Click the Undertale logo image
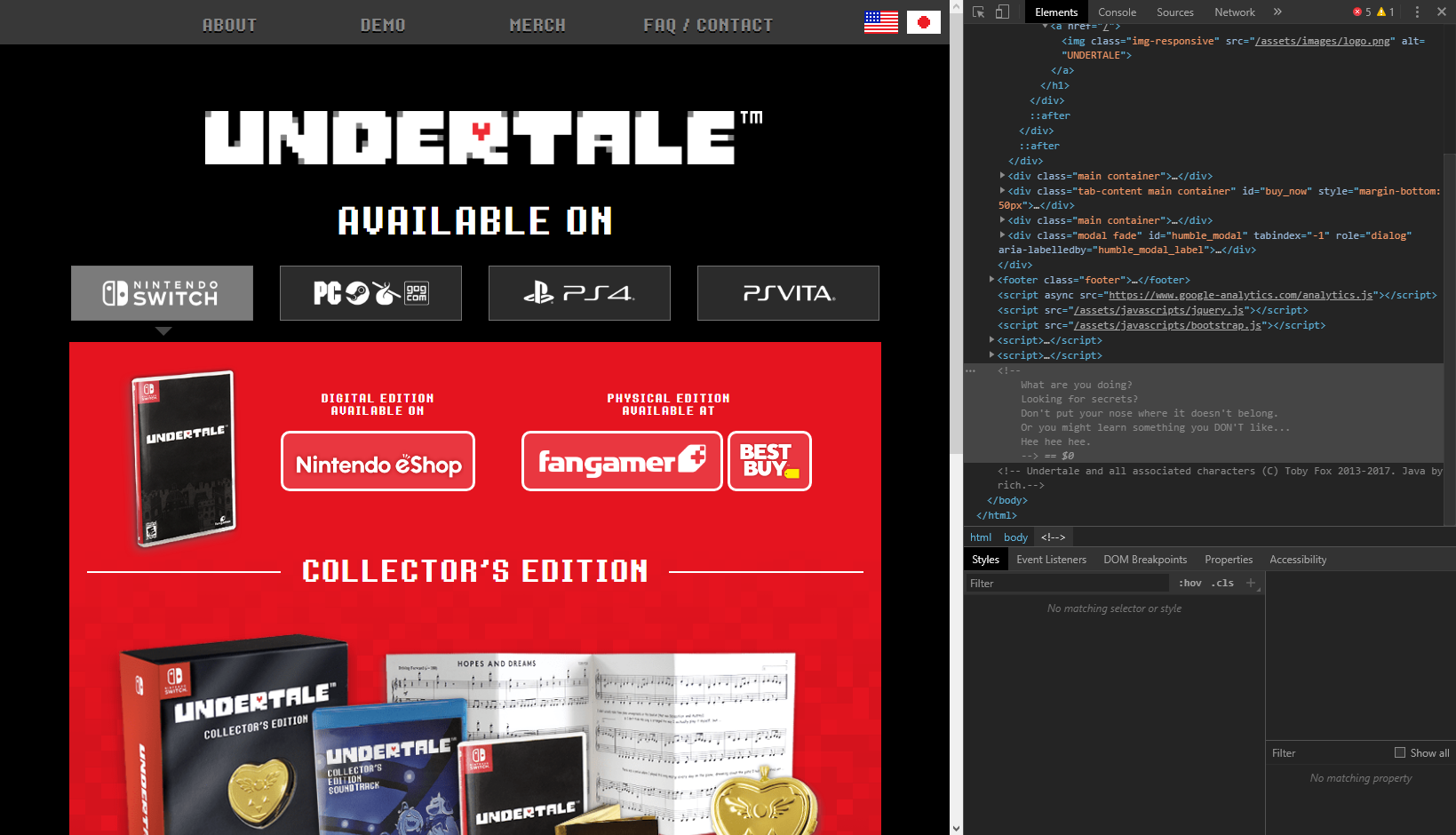 [483, 138]
